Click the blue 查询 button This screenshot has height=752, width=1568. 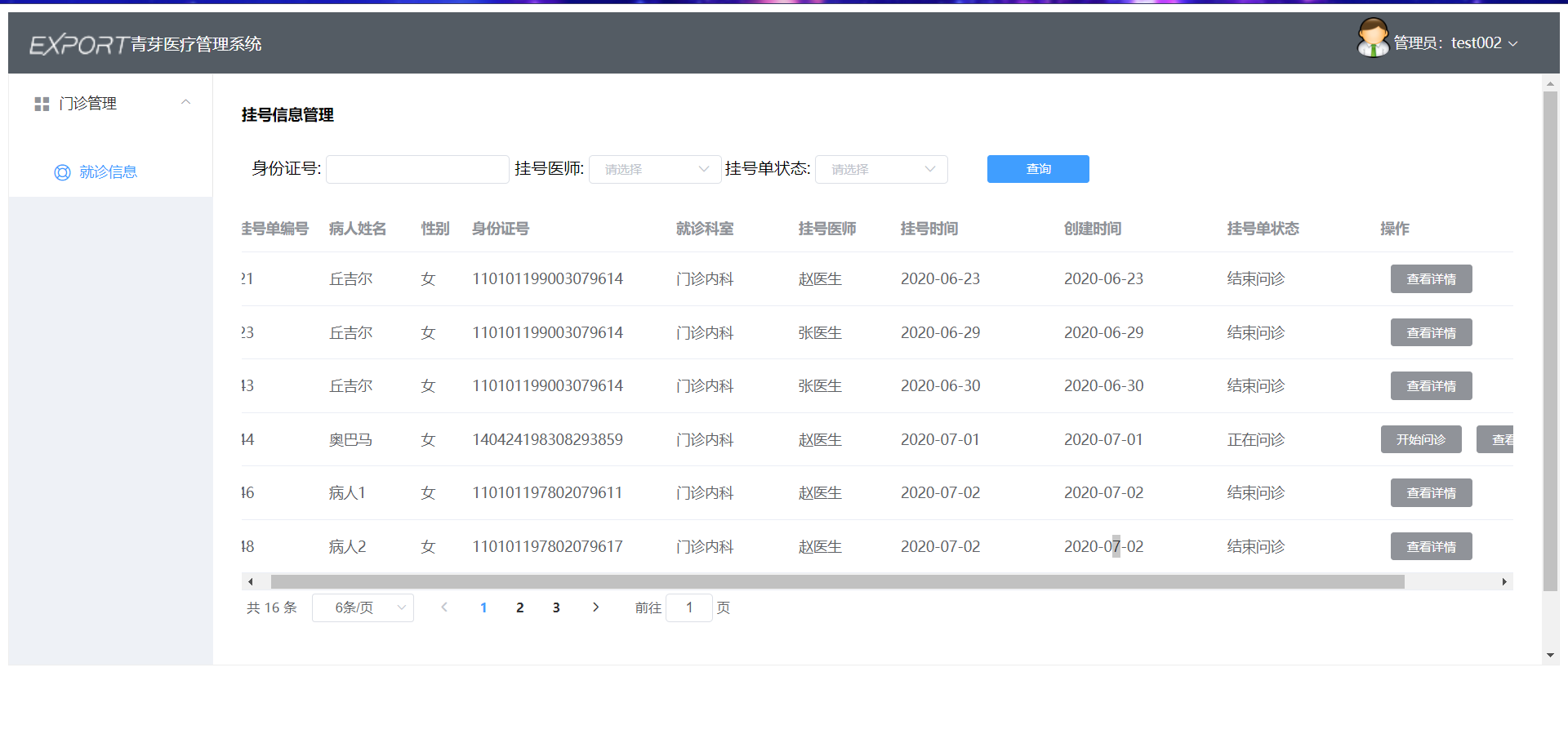tap(1038, 169)
